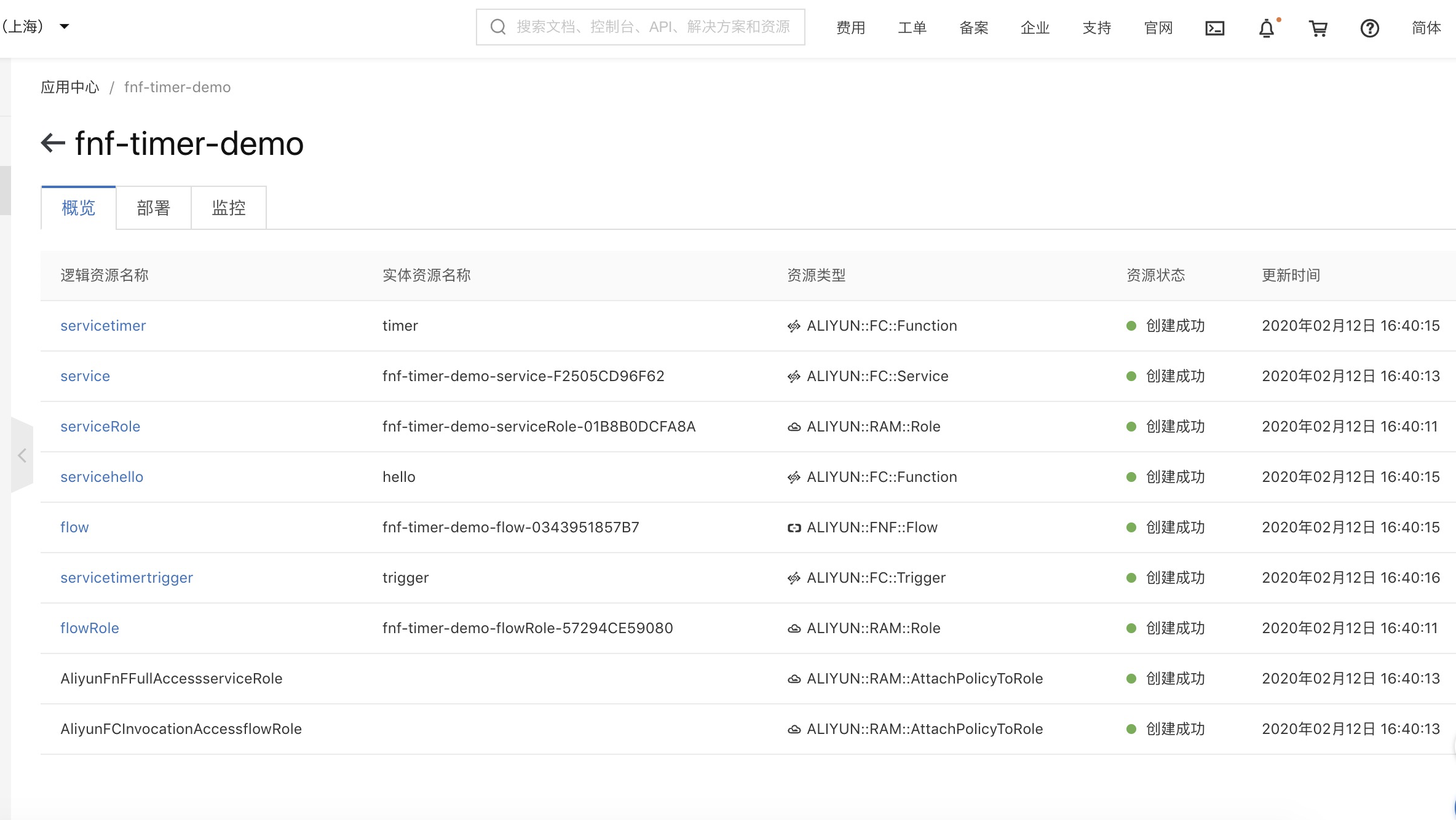1456x820 pixels.
Task: Select the fnf-timer-demo-serviceRole-01B8B0DCFA8A cell
Action: 539,427
